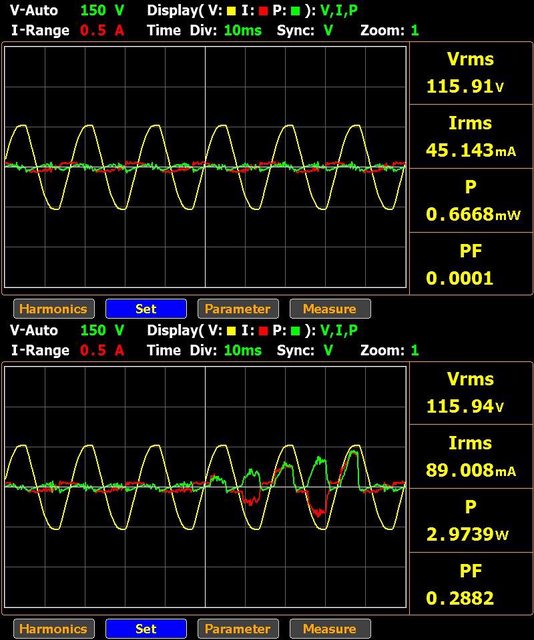This screenshot has height=640, width=534.
Task: Open Harmonics in the upper screen
Action: coord(54,309)
